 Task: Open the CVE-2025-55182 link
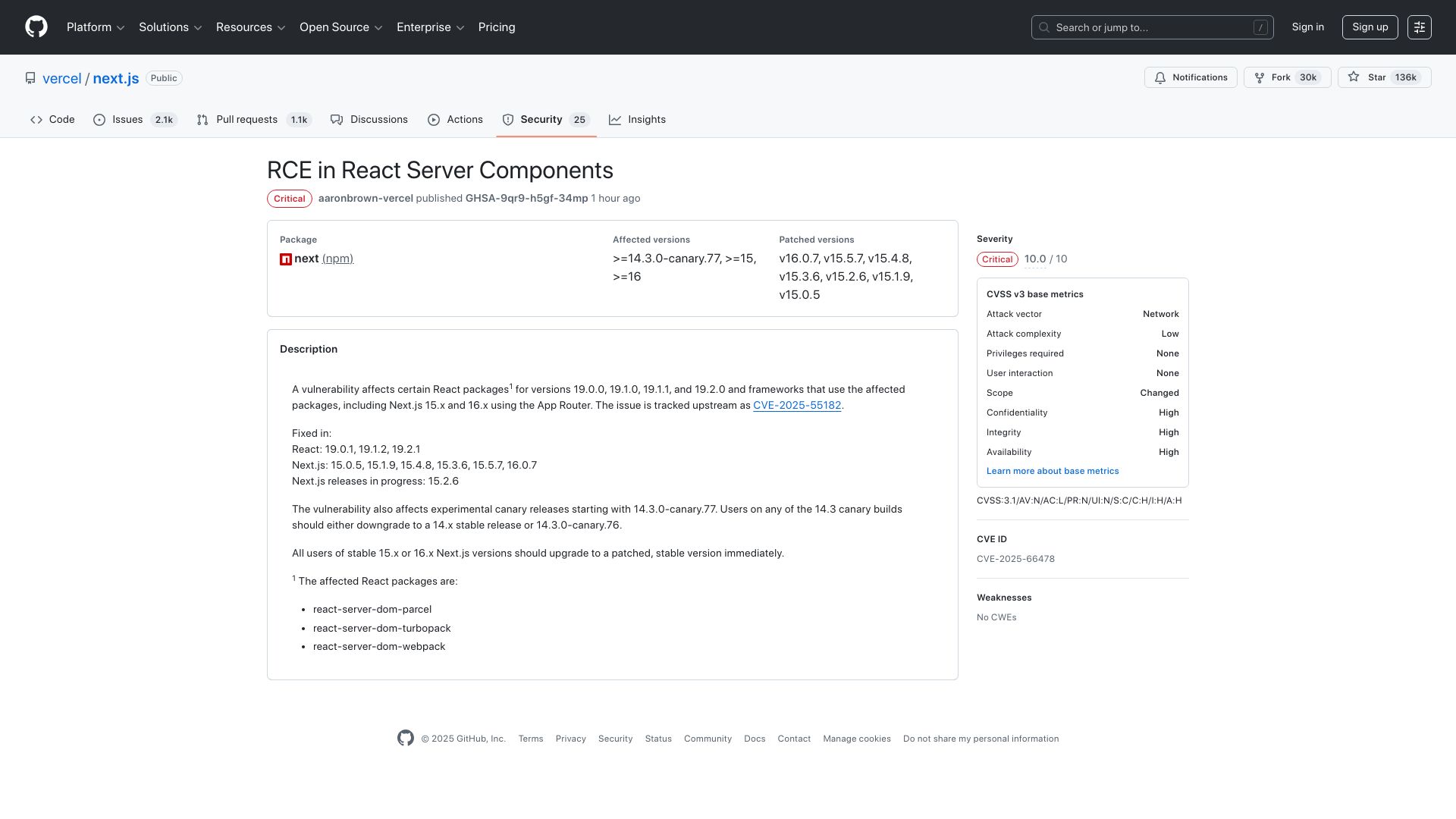pyautogui.click(x=797, y=406)
